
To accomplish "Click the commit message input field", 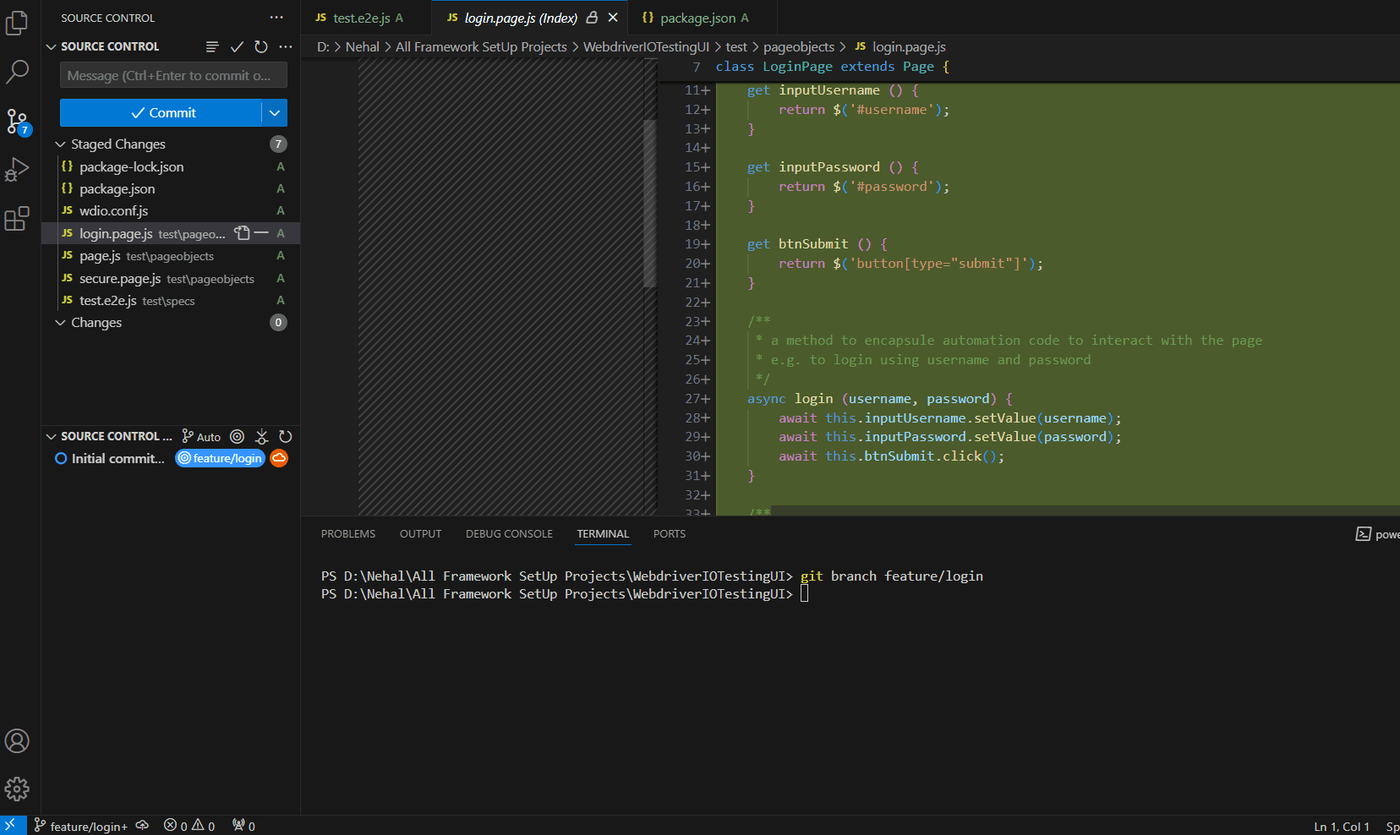I will point(174,75).
